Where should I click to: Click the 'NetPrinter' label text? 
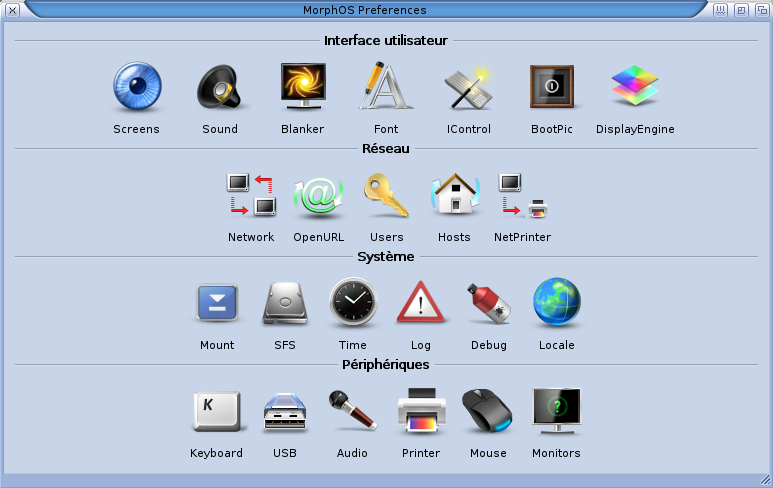pos(523,237)
